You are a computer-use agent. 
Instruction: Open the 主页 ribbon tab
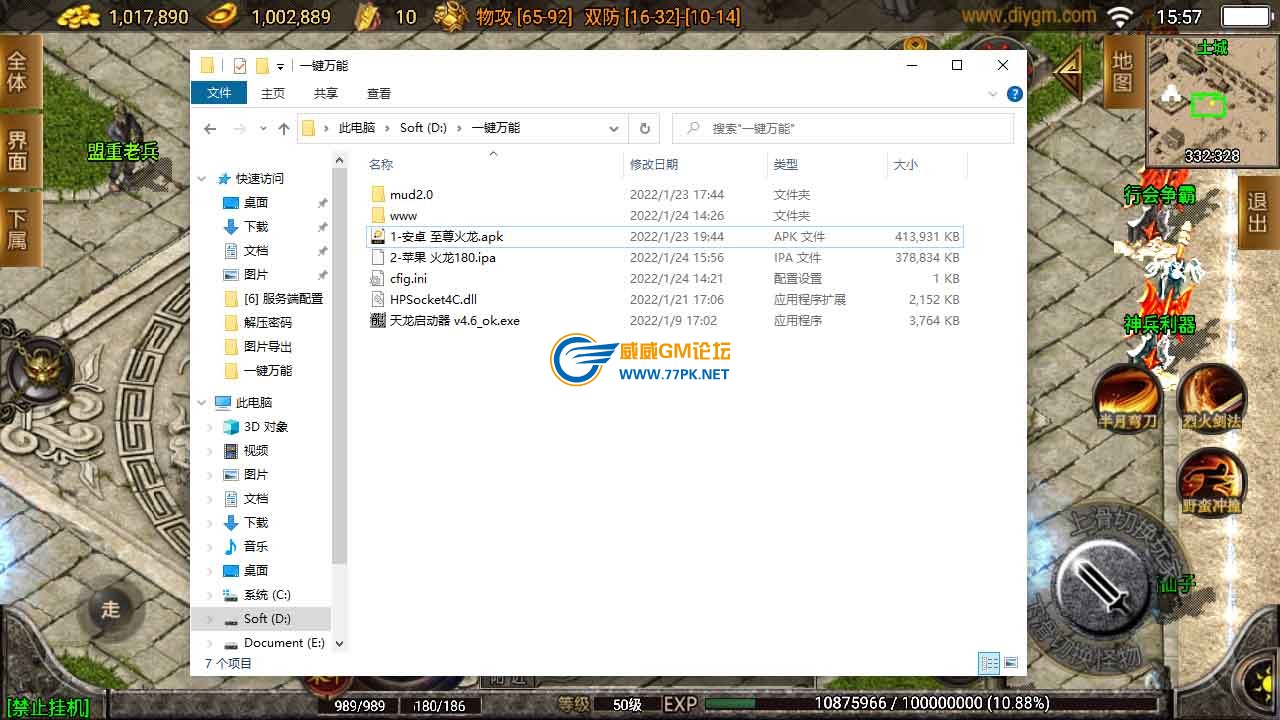point(273,93)
